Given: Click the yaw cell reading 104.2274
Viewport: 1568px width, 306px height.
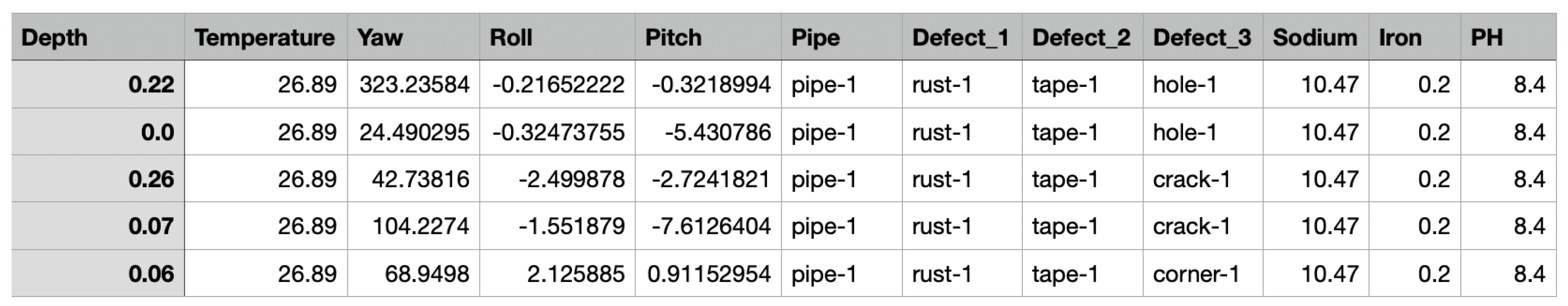Looking at the screenshot, I should (420, 226).
